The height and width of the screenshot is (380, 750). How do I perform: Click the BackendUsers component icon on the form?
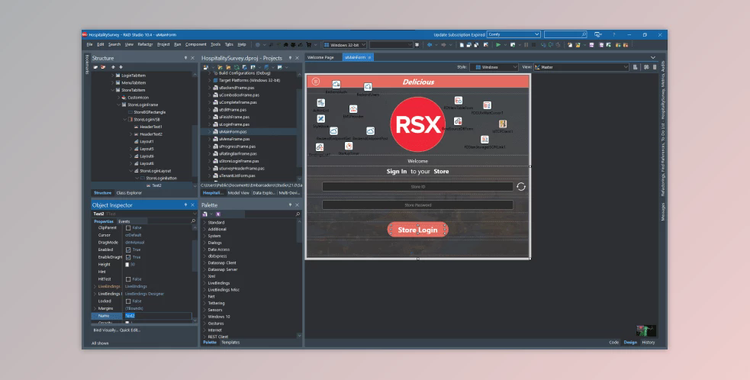(x=367, y=87)
